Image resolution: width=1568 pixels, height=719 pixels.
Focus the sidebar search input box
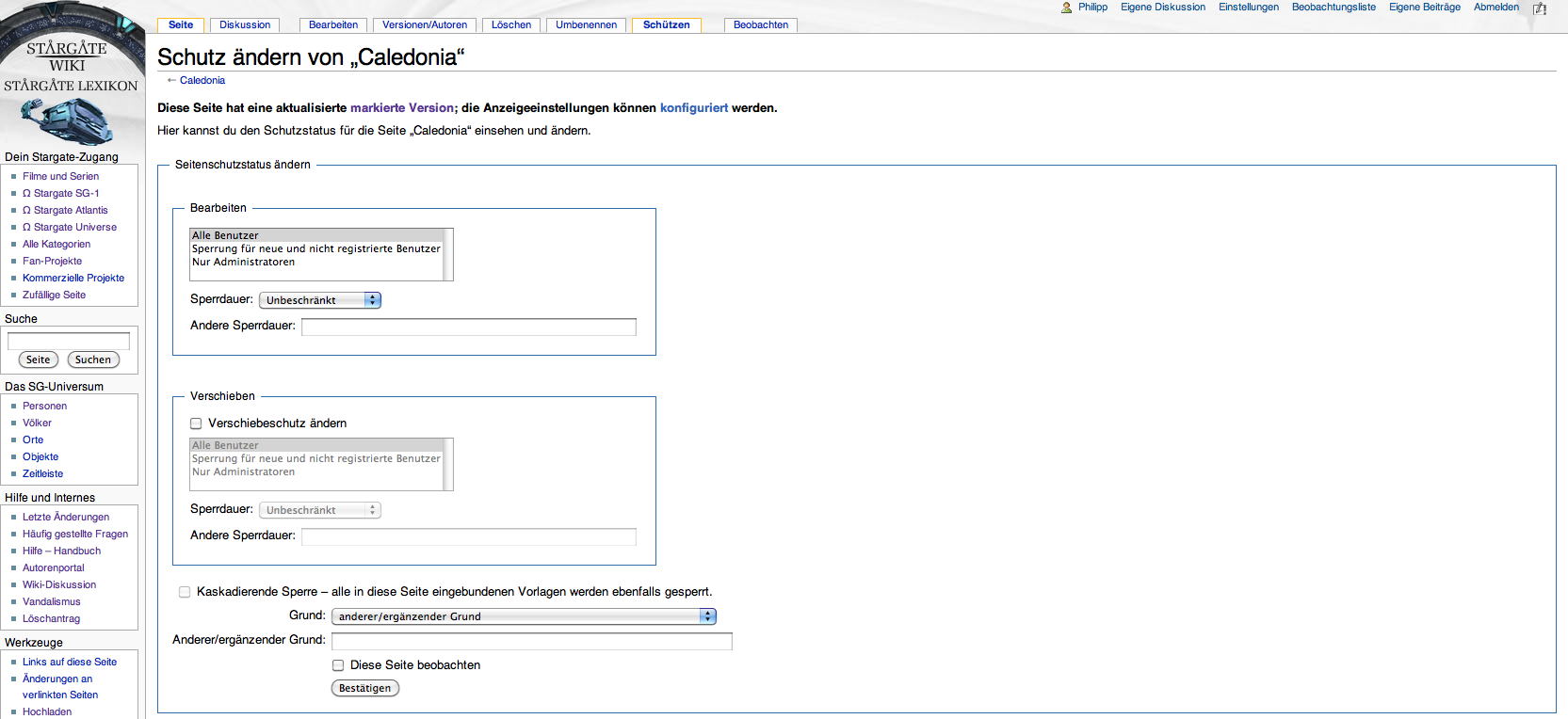click(x=69, y=341)
